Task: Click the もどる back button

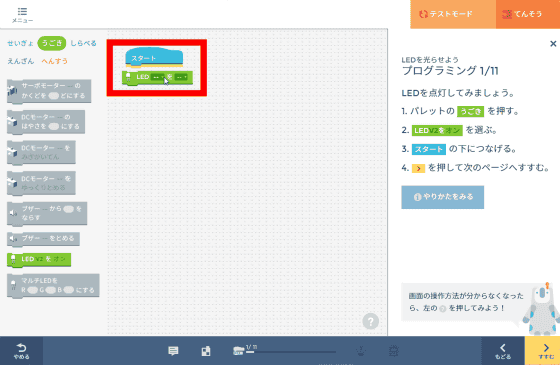Action: [x=503, y=351]
